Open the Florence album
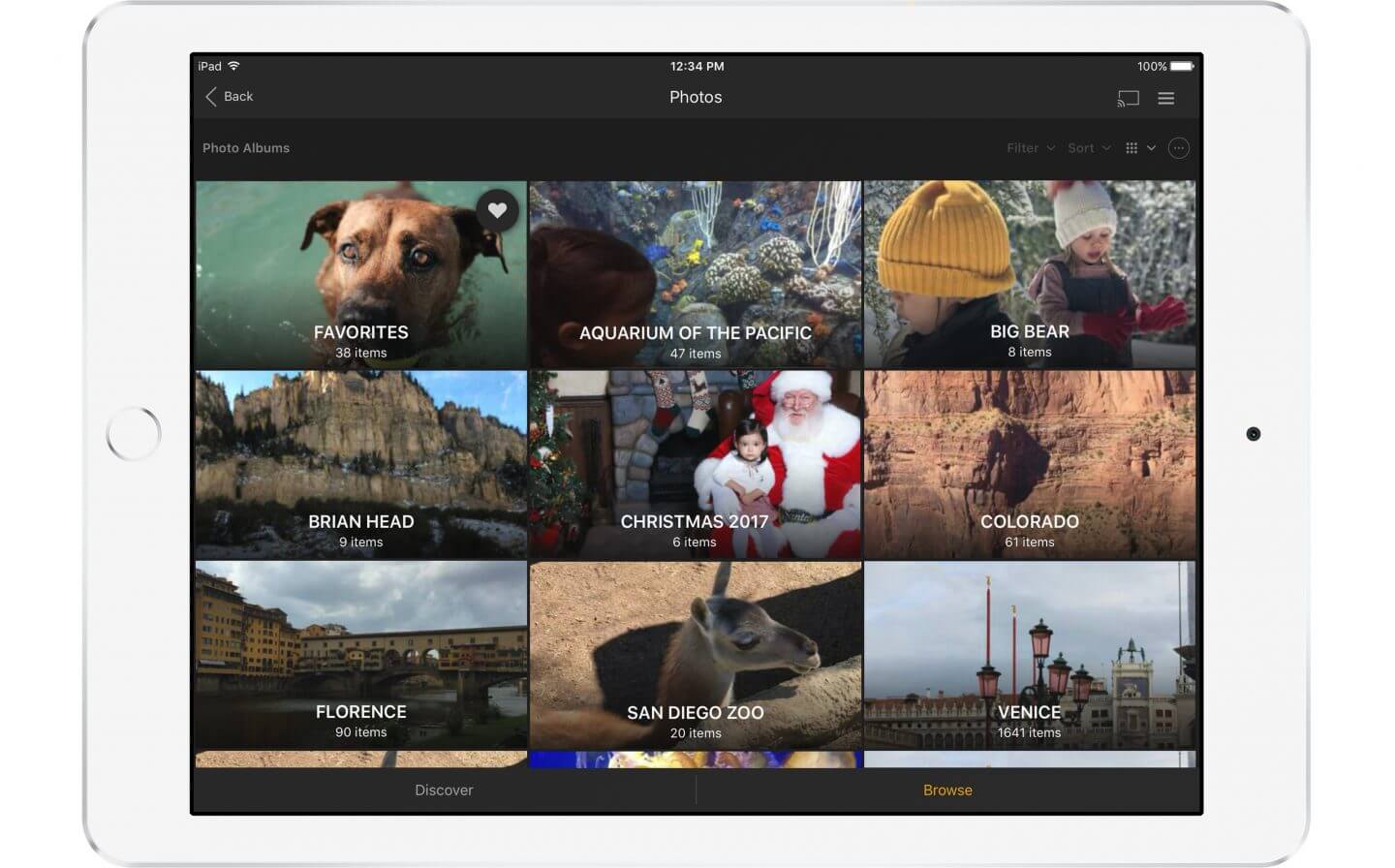Viewport: 1395px width, 868px height. pyautogui.click(x=361, y=655)
